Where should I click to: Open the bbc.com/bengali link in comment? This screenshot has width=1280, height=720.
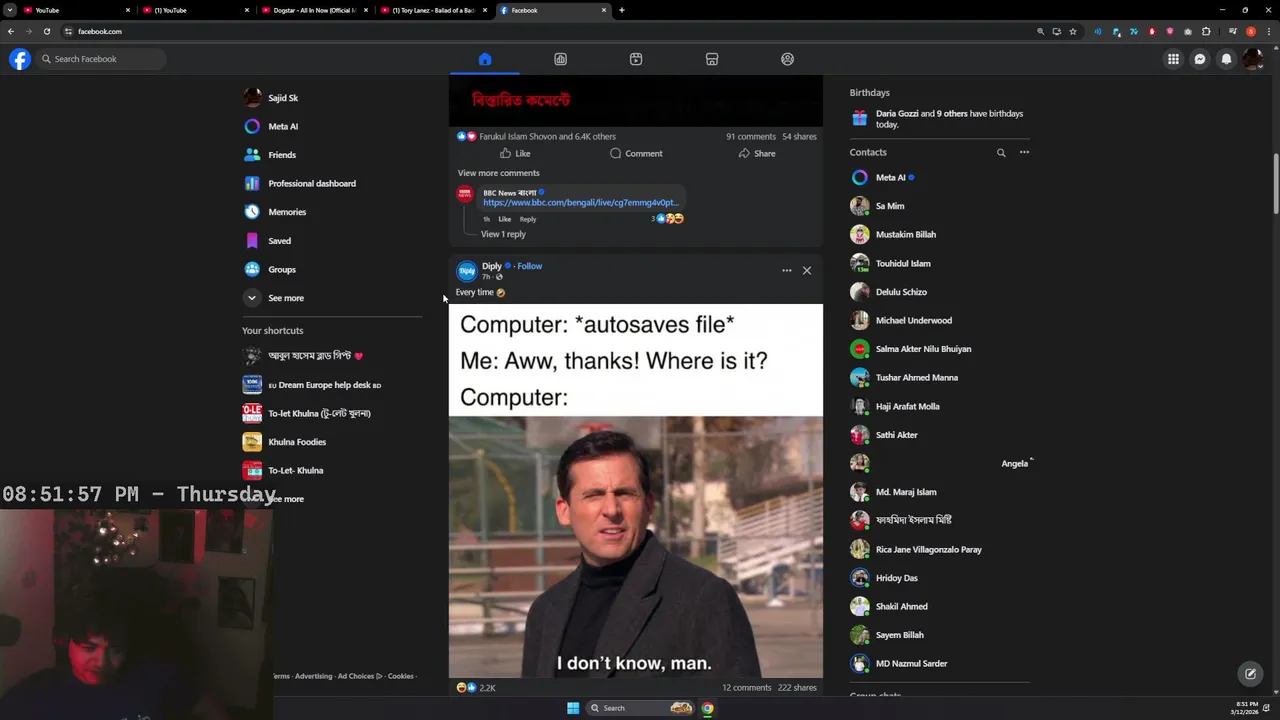(581, 203)
